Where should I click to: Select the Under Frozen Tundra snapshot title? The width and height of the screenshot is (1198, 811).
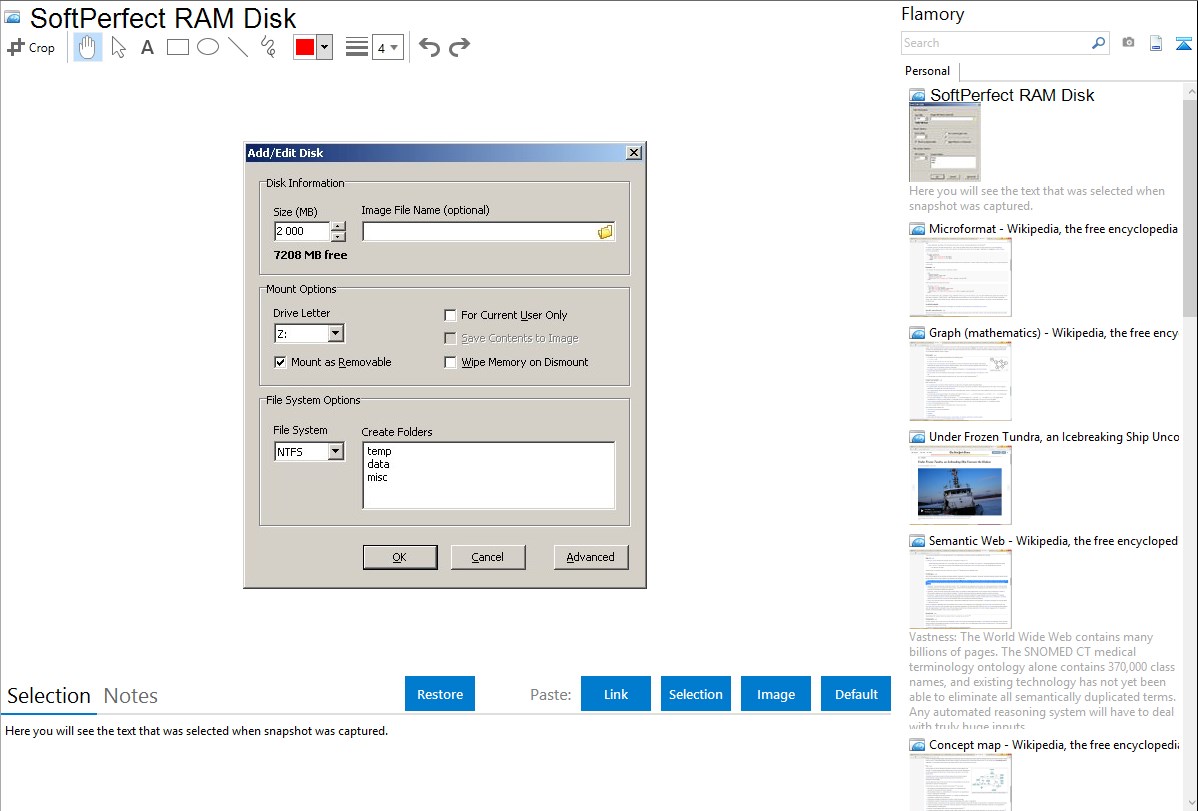[1054, 437]
